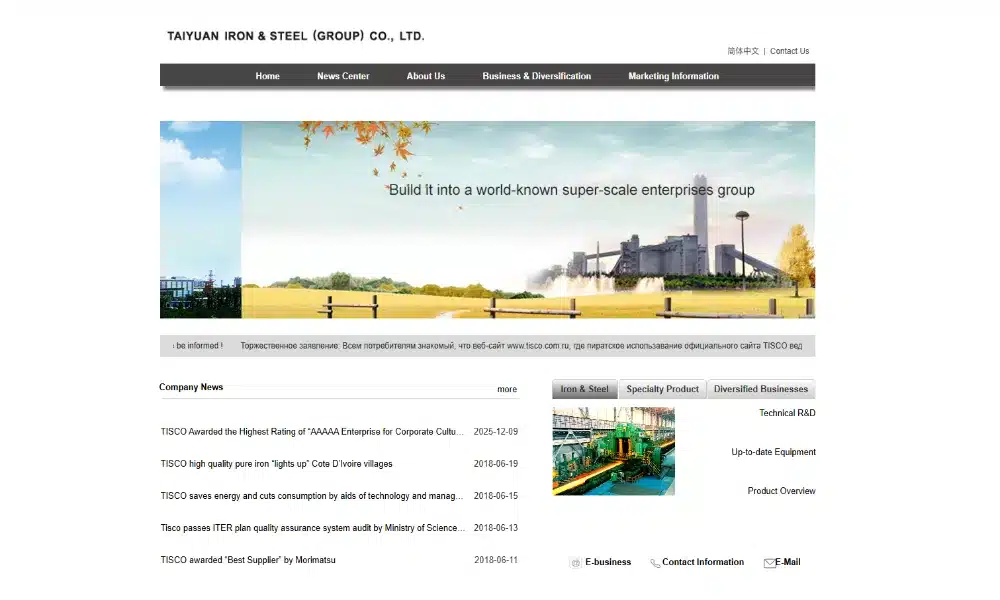Open the Up-to-date Equipment link
This screenshot has width=1000, height=600.
[x=775, y=452]
